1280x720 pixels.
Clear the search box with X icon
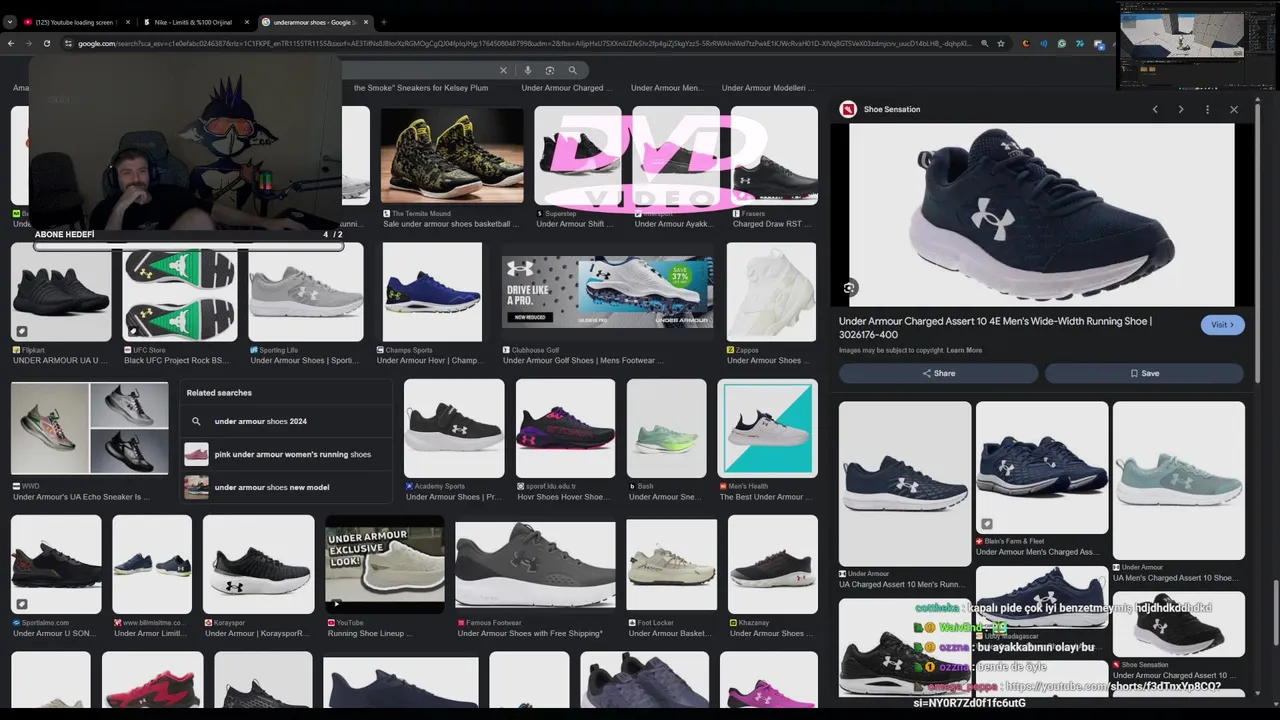tap(503, 70)
